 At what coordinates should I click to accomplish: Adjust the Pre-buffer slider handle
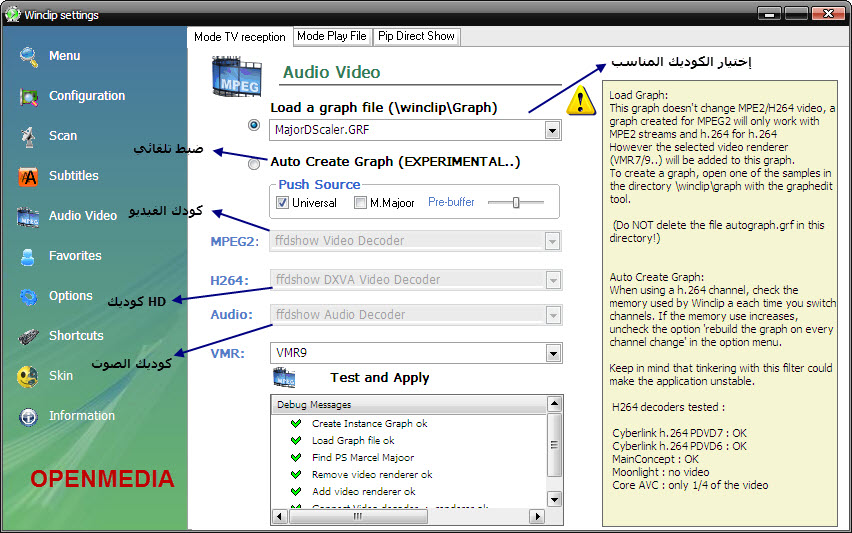point(516,203)
